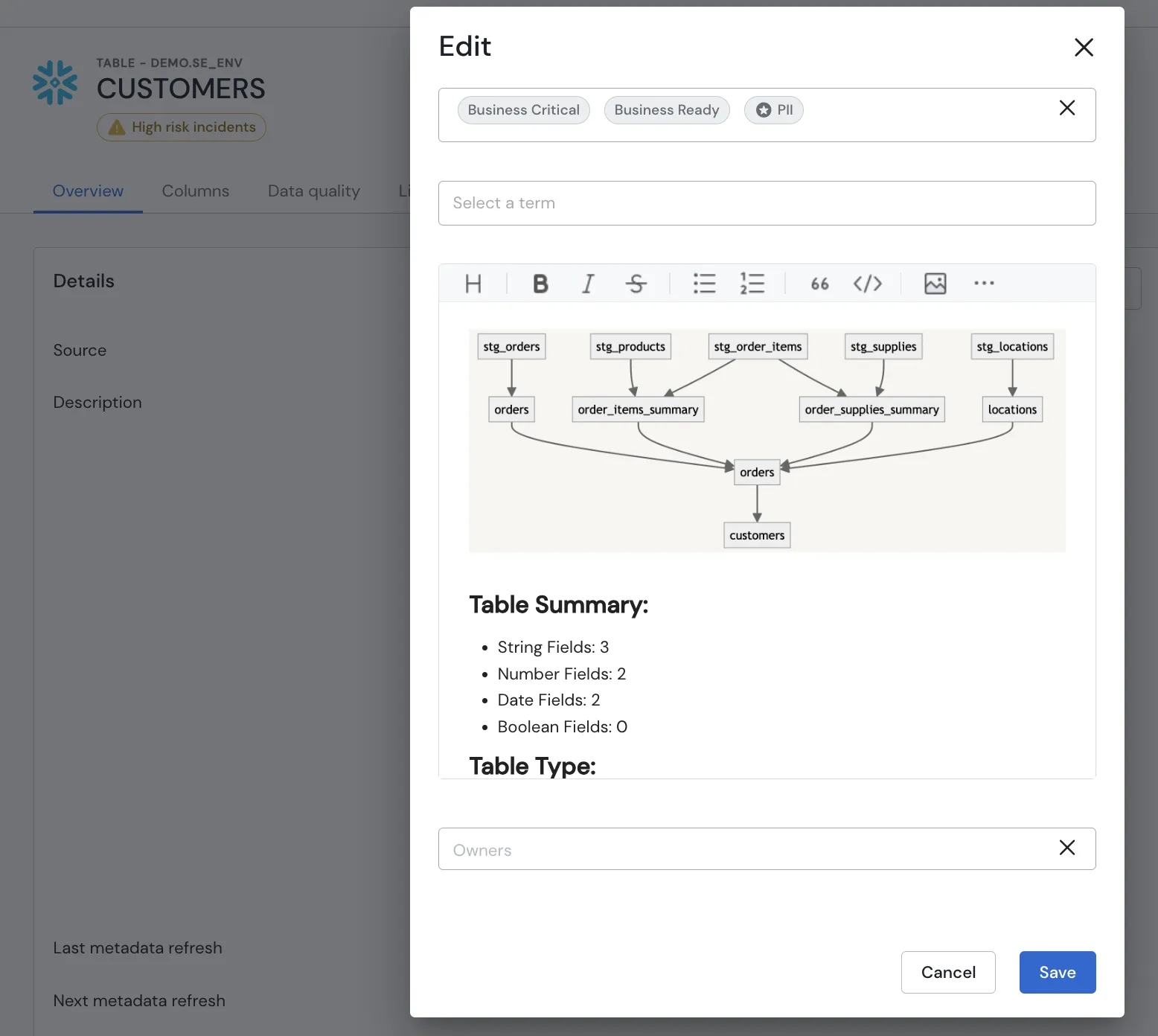Click the Edit dialog title
Image resolution: width=1158 pixels, height=1036 pixels.
465,47
